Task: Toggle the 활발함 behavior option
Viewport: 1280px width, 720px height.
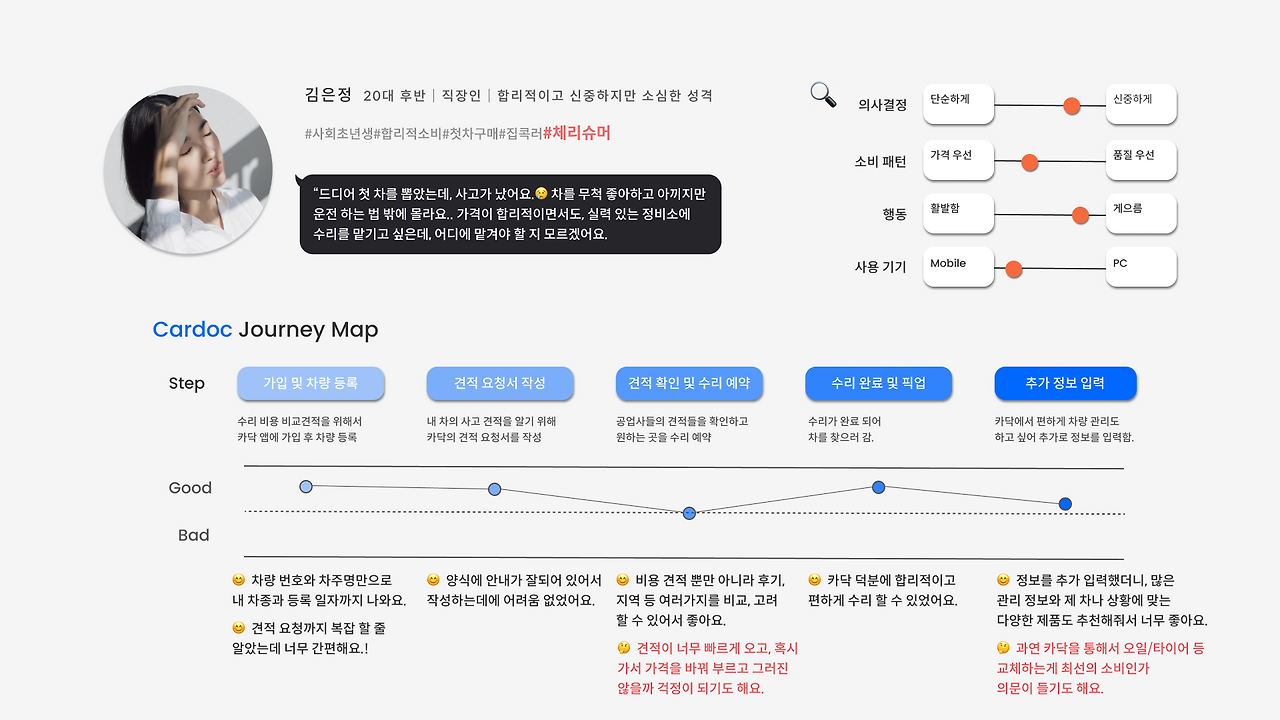Action: click(x=957, y=213)
